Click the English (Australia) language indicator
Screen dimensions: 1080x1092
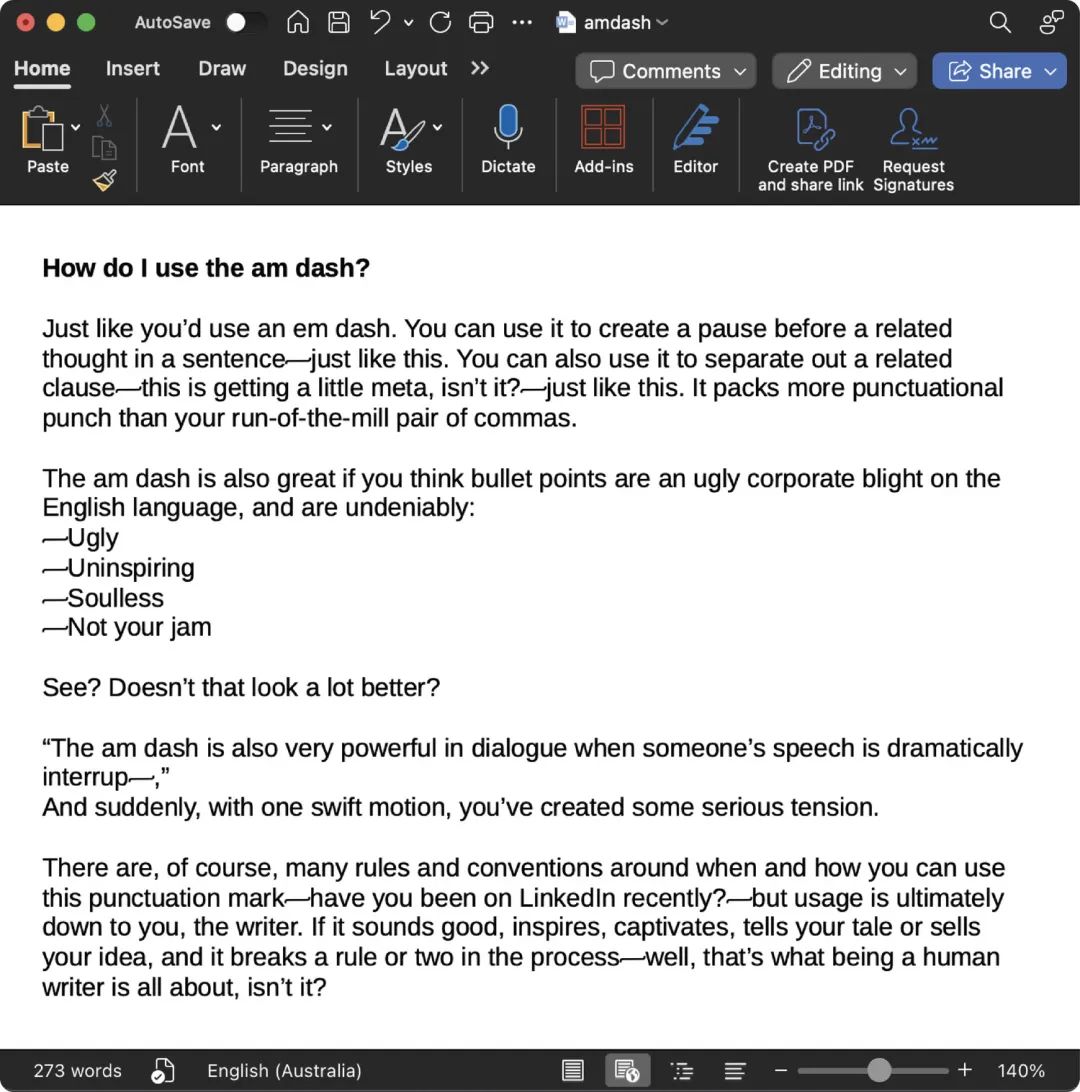[284, 1070]
